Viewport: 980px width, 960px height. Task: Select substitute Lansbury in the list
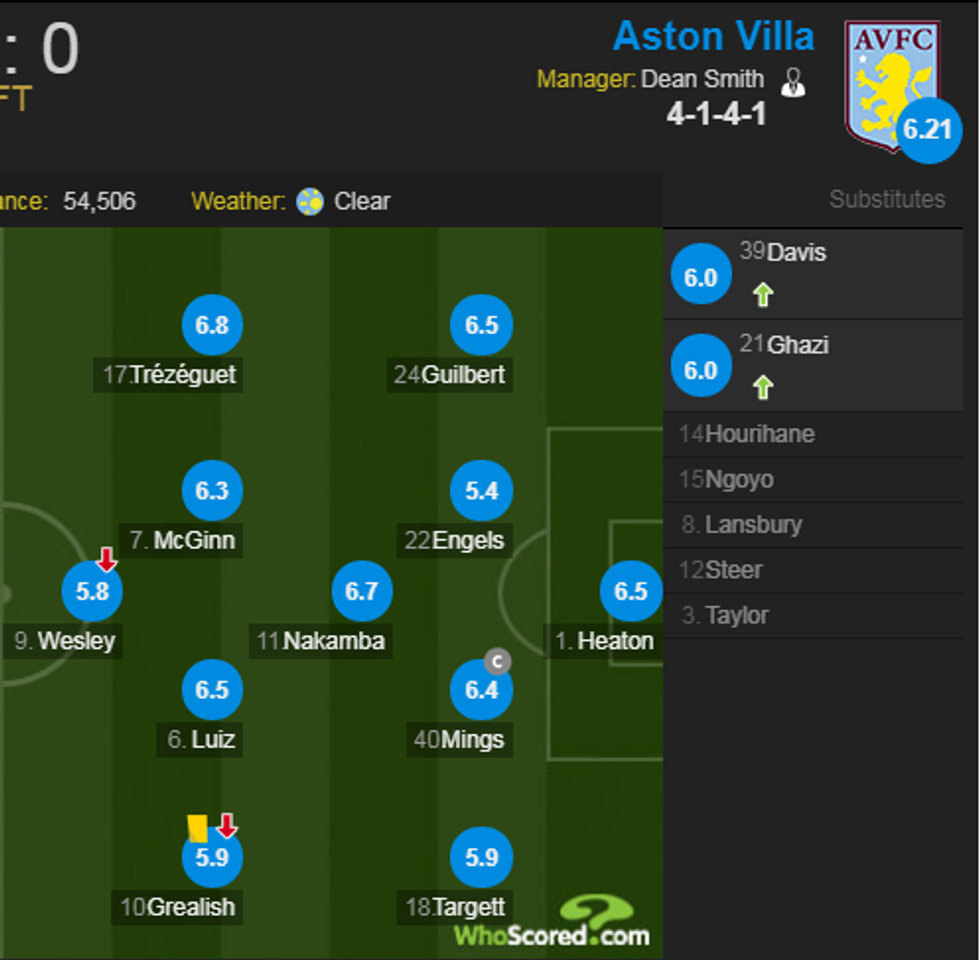(753, 525)
